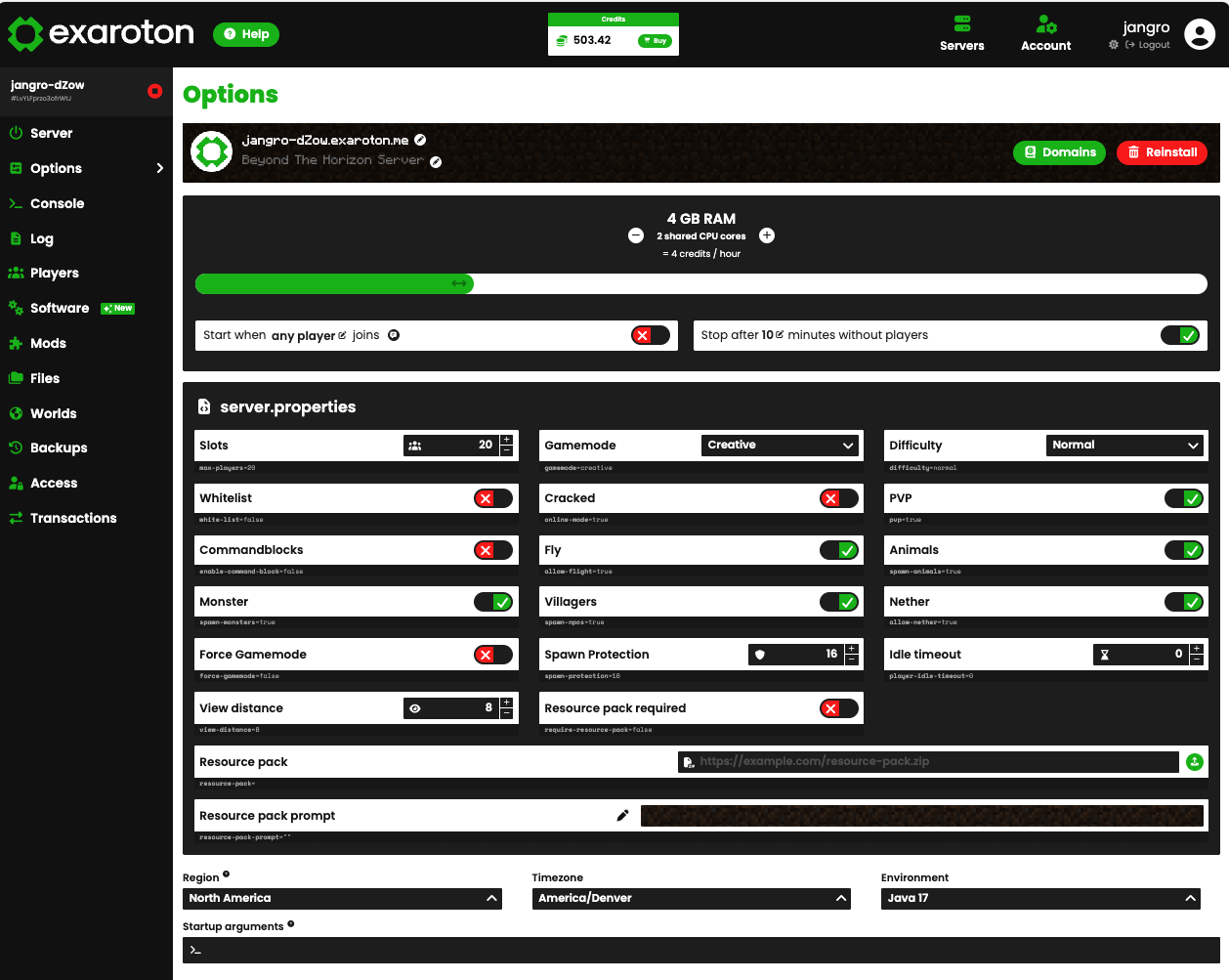Viewport: 1229px width, 980px height.
Task: Enable the Force Gamemode switch
Action: [x=493, y=655]
